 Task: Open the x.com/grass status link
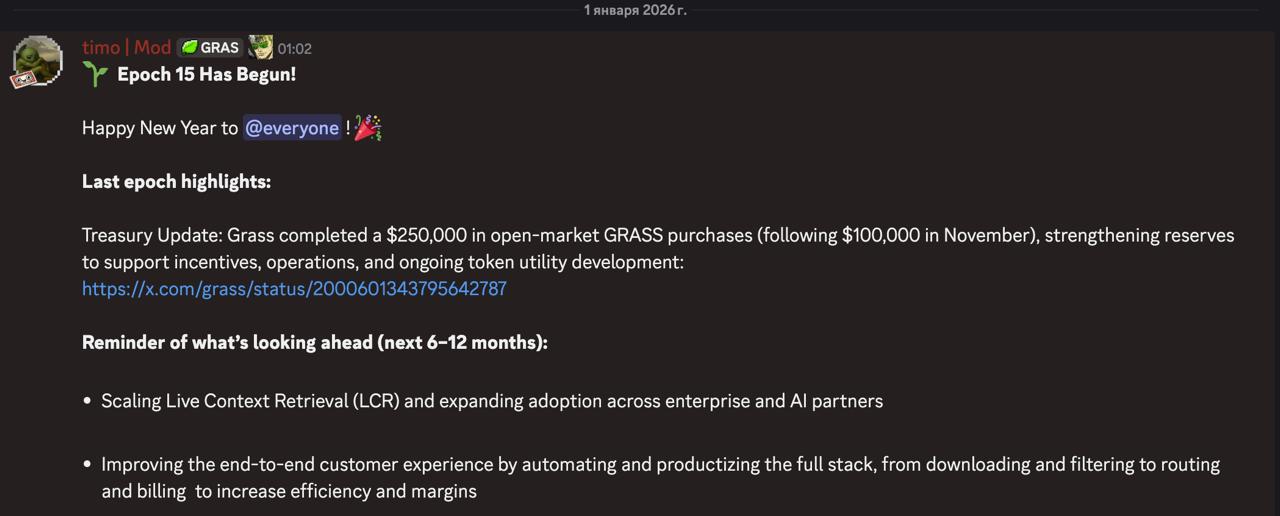coord(294,289)
